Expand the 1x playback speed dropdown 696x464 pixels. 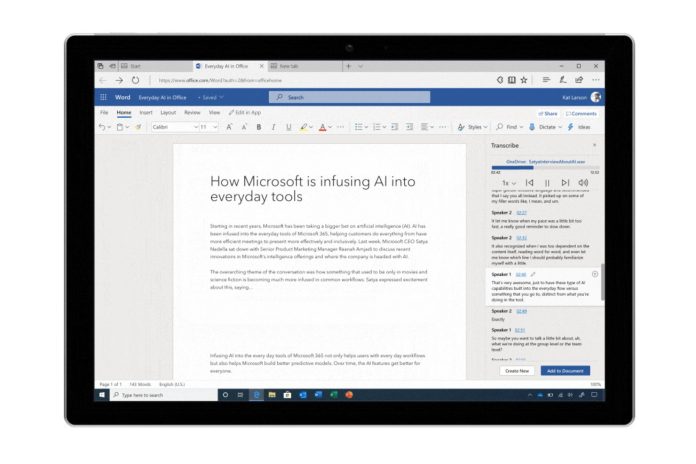click(509, 183)
